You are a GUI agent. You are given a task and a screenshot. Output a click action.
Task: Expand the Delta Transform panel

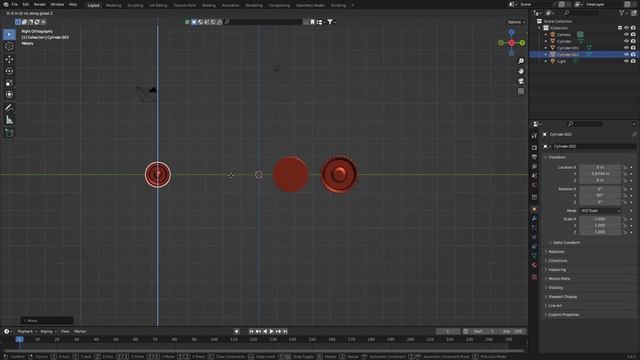pyautogui.click(x=566, y=242)
